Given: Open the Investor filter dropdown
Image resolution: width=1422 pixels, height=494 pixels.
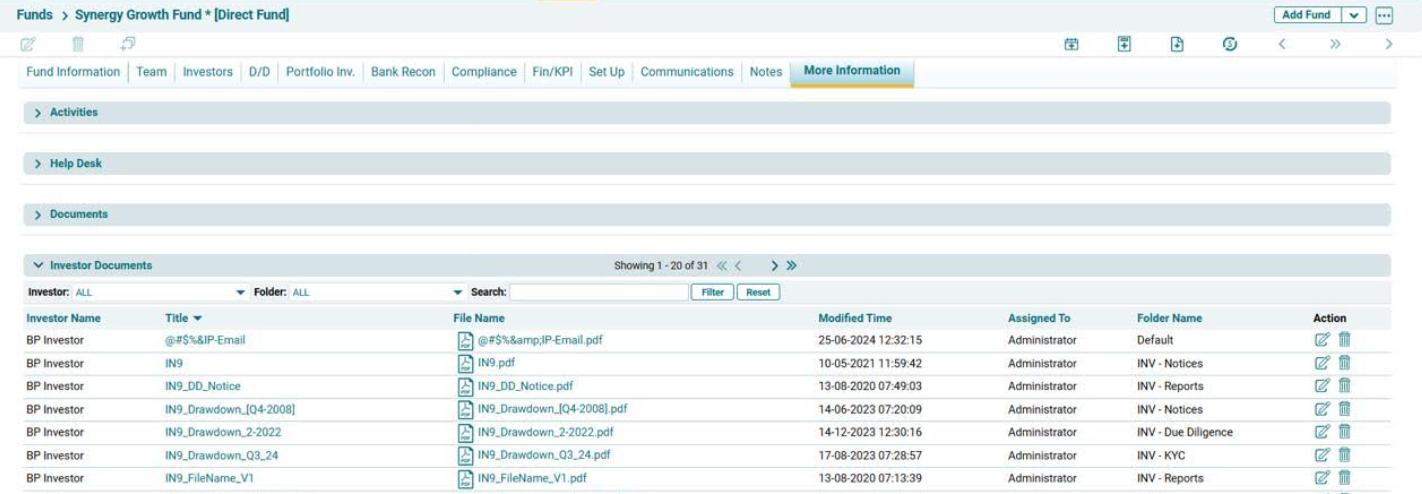Looking at the screenshot, I should pyautogui.click(x=240, y=293).
